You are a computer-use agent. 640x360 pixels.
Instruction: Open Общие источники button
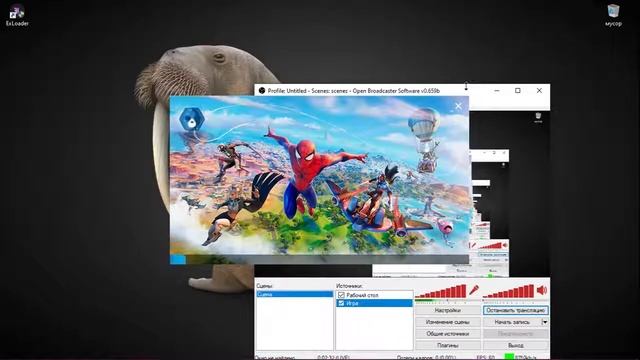[448, 333]
